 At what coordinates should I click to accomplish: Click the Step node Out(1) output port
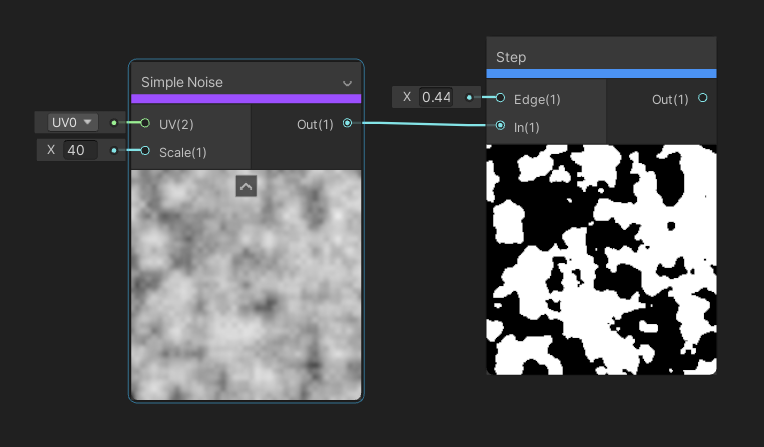coord(702,98)
